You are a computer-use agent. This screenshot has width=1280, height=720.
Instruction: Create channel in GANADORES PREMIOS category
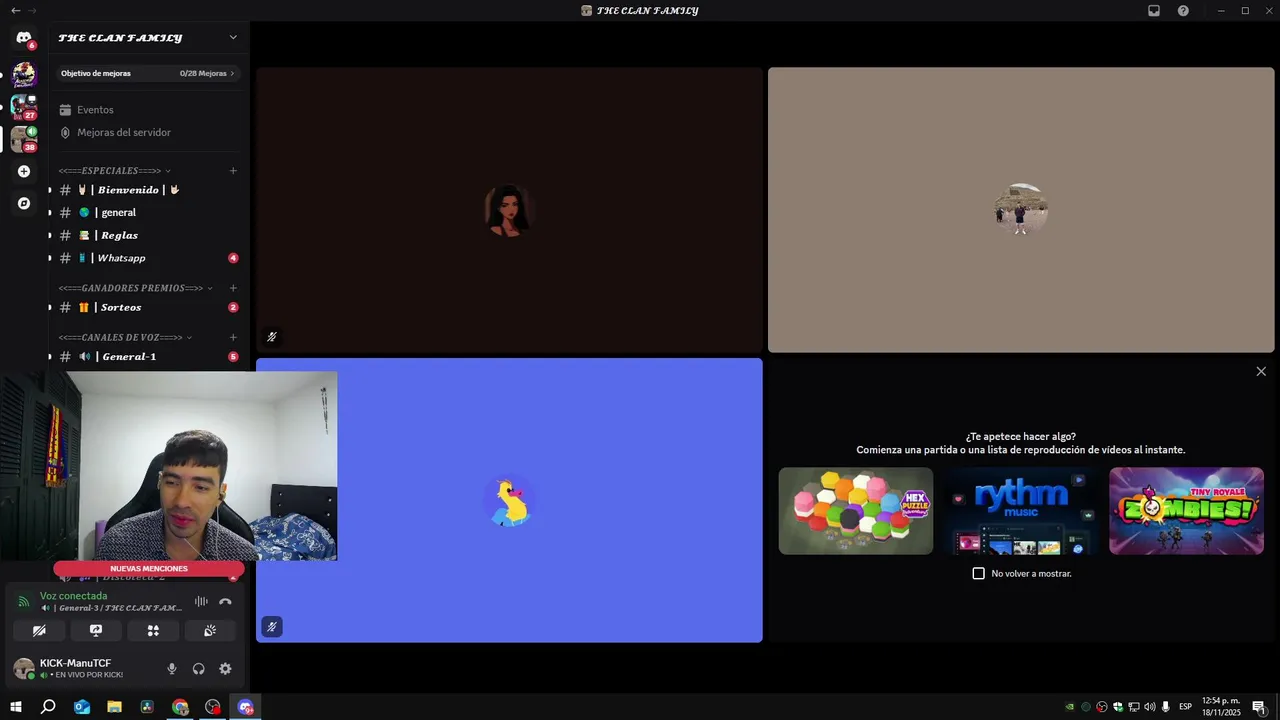(233, 288)
